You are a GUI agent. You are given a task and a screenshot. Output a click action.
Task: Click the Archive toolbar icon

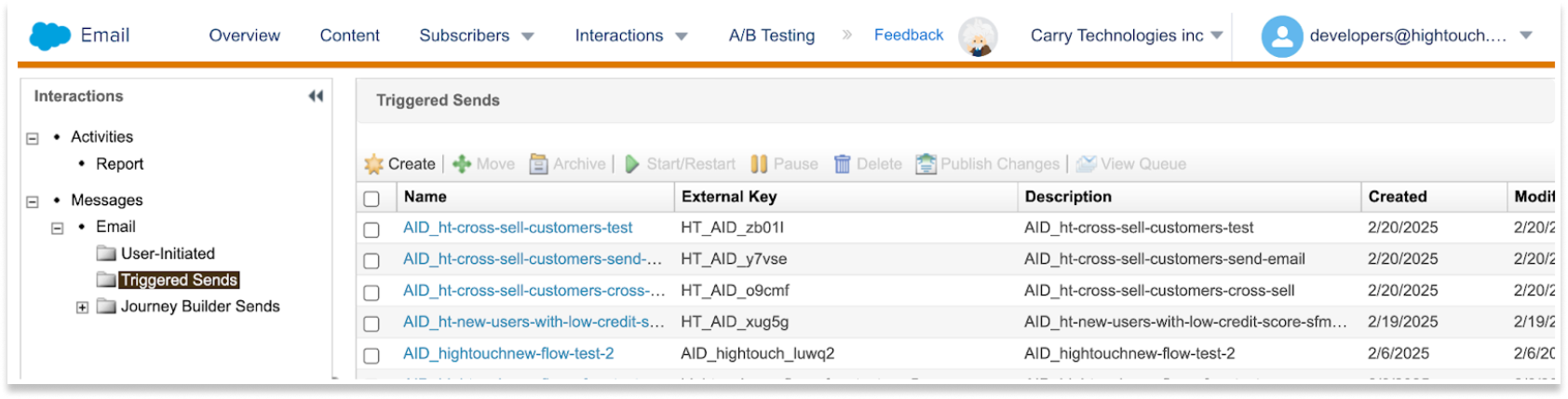click(x=538, y=165)
